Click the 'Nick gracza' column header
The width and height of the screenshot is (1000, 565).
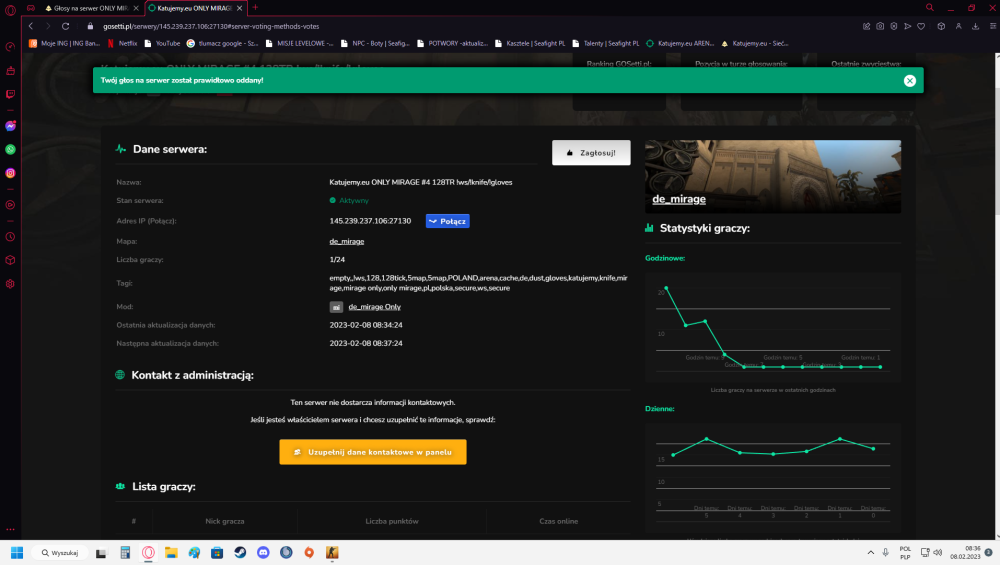(224, 521)
